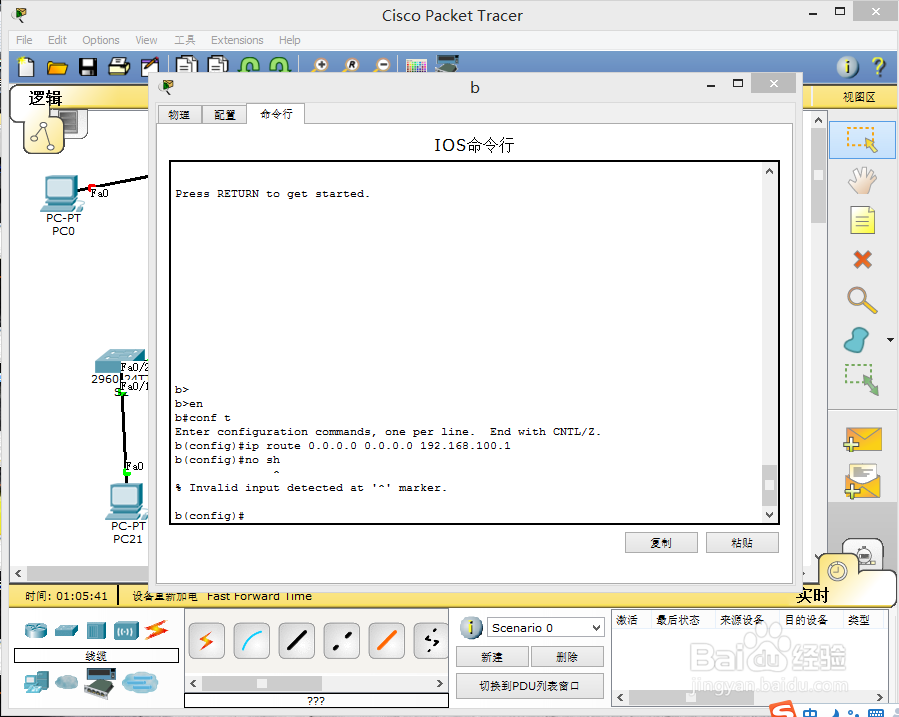Switch to the 命令行 tab
The height and width of the screenshot is (717, 899).
(276, 113)
